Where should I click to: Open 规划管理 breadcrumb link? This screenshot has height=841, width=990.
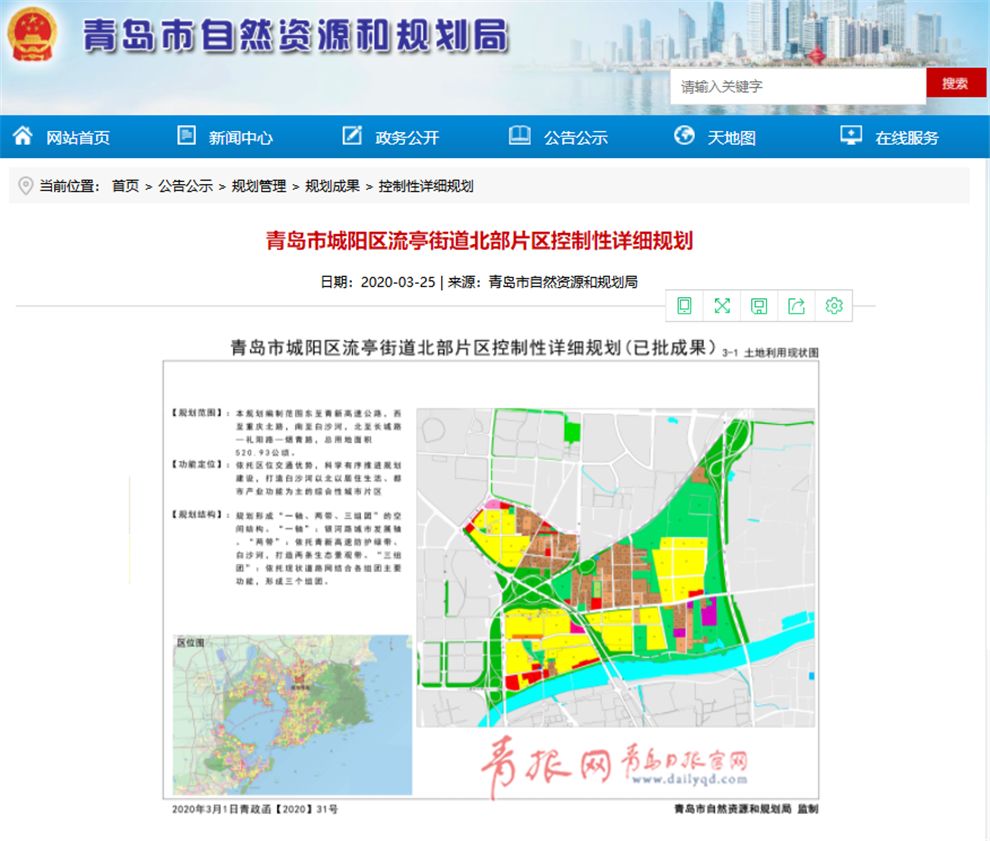pyautogui.click(x=259, y=186)
